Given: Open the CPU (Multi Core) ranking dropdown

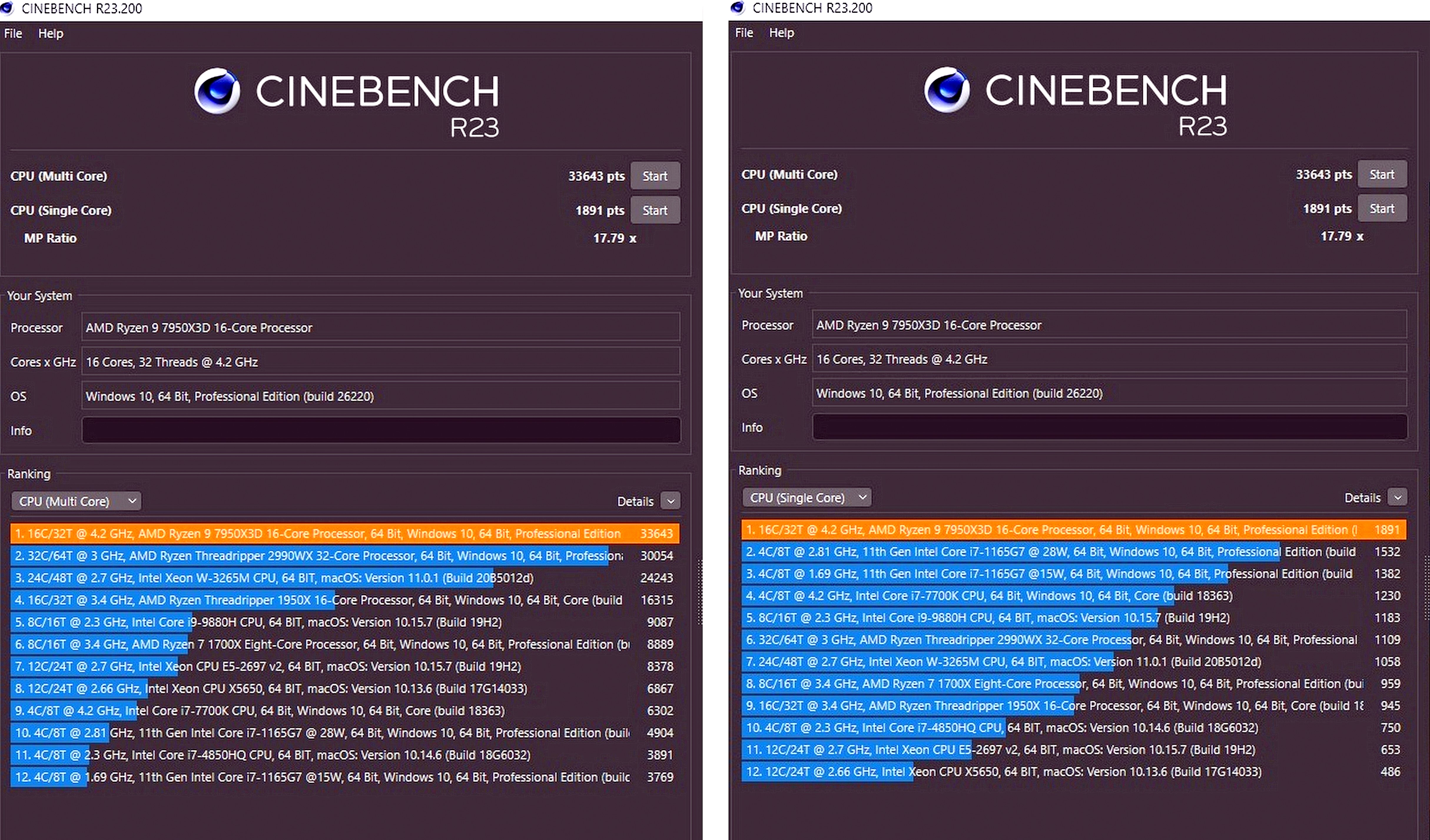Looking at the screenshot, I should [76, 501].
